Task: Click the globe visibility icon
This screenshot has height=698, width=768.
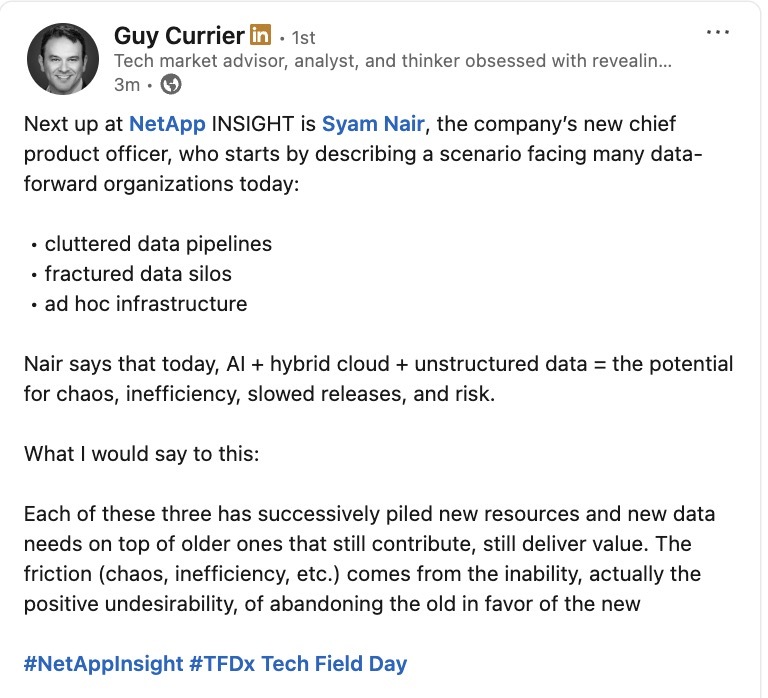Action: pyautogui.click(x=171, y=85)
